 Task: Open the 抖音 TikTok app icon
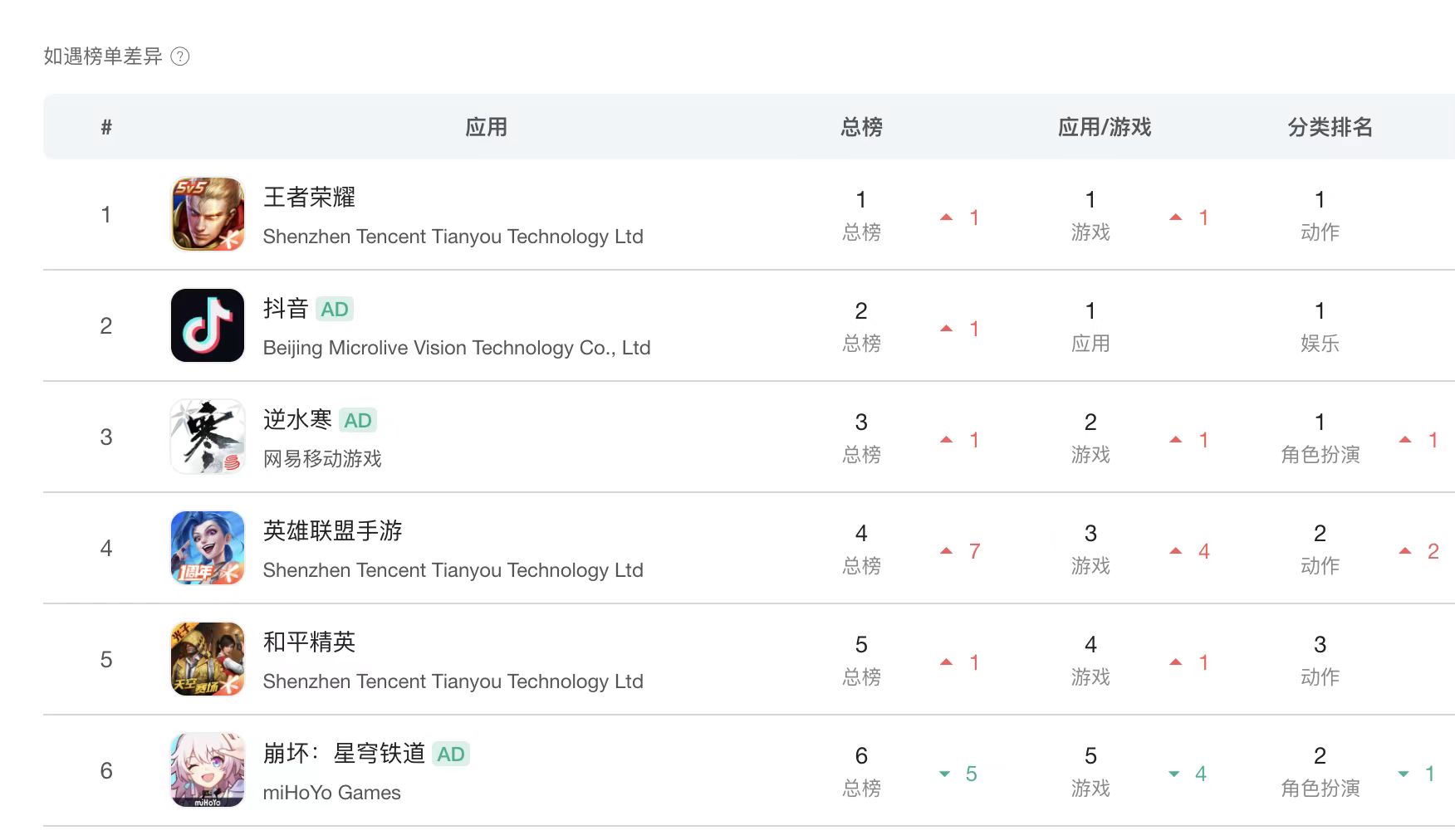(x=208, y=325)
